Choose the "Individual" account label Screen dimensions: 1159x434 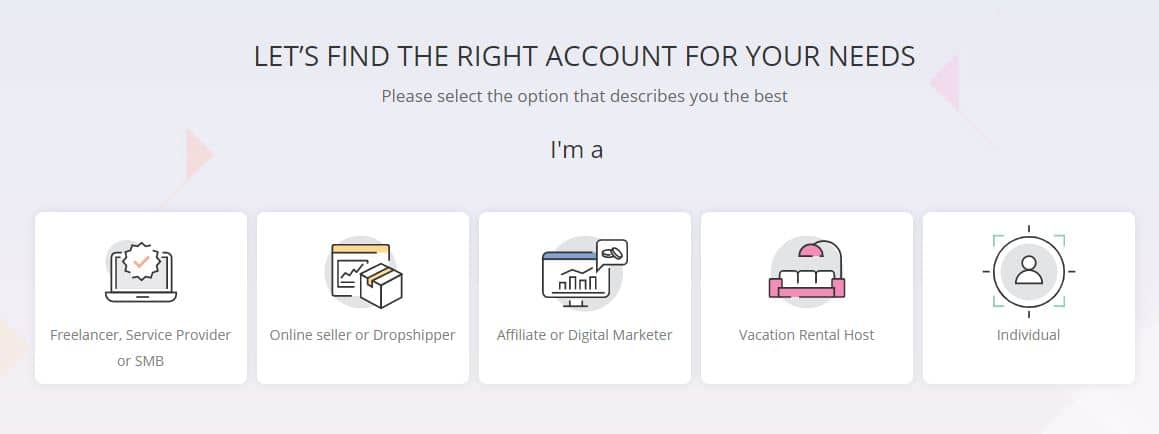pyautogui.click(x=1028, y=335)
